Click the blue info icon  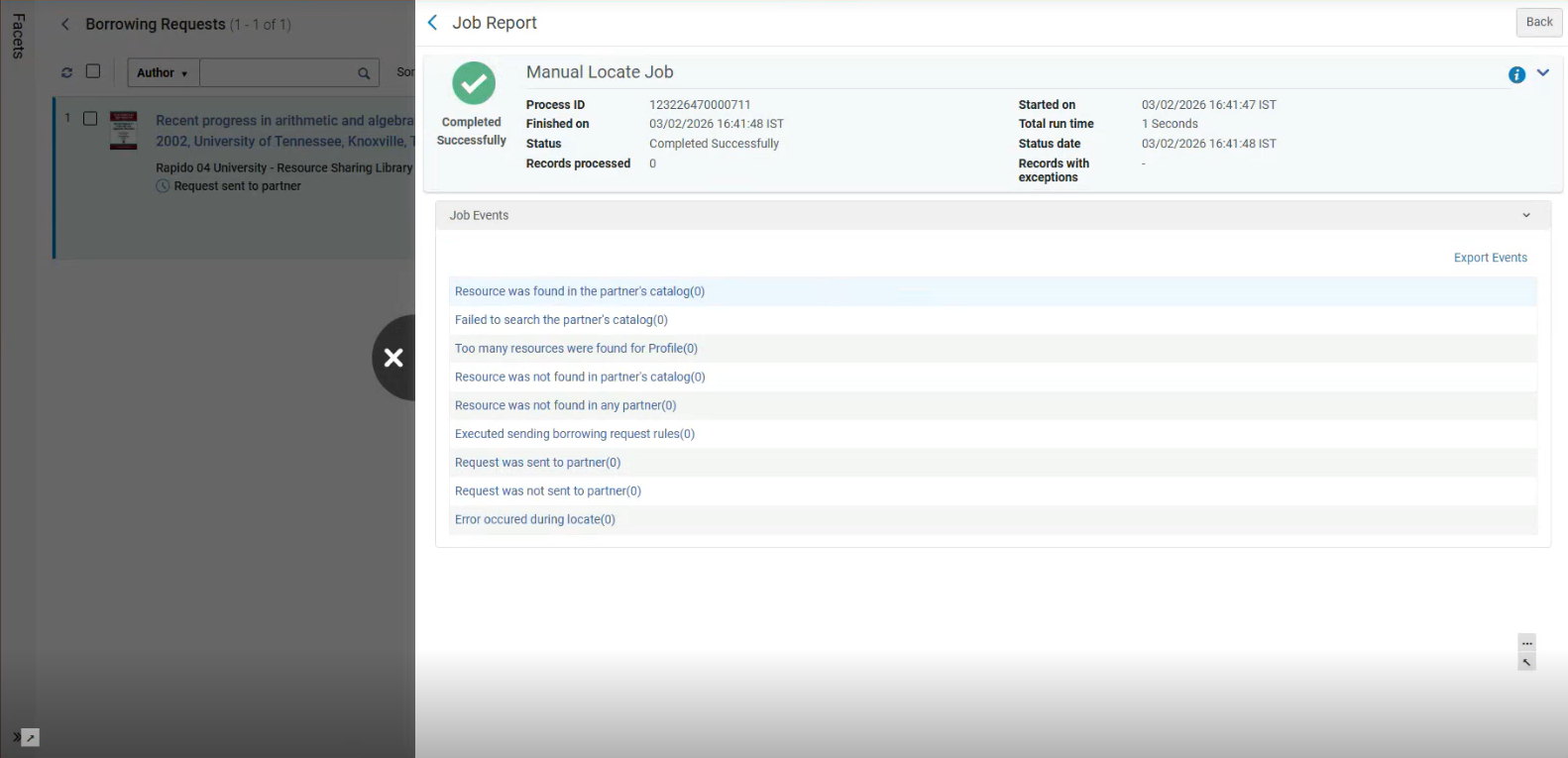(1516, 74)
